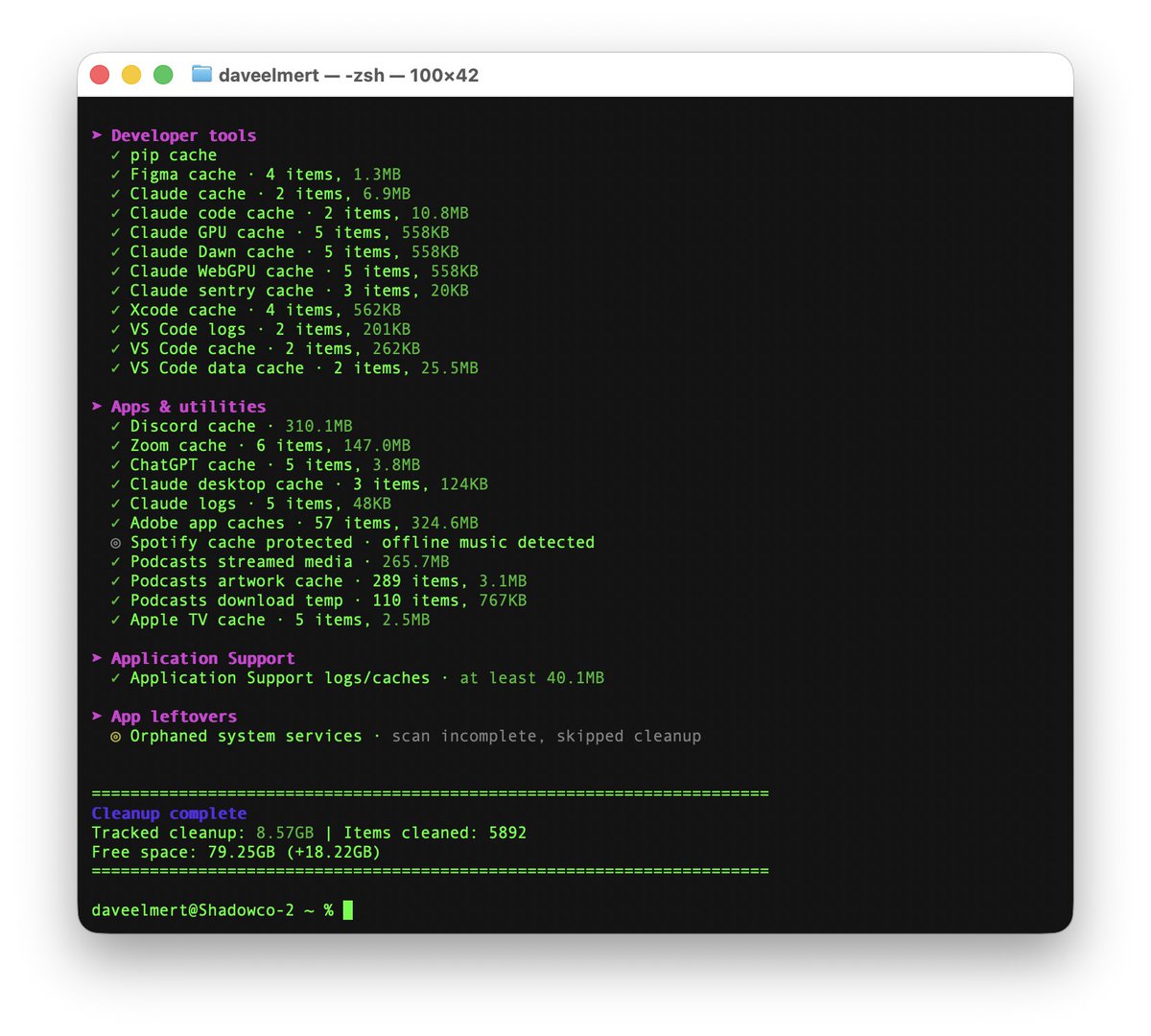Image resolution: width=1151 pixels, height=1036 pixels.
Task: Select the "Claude code cache" line
Action: (290, 213)
